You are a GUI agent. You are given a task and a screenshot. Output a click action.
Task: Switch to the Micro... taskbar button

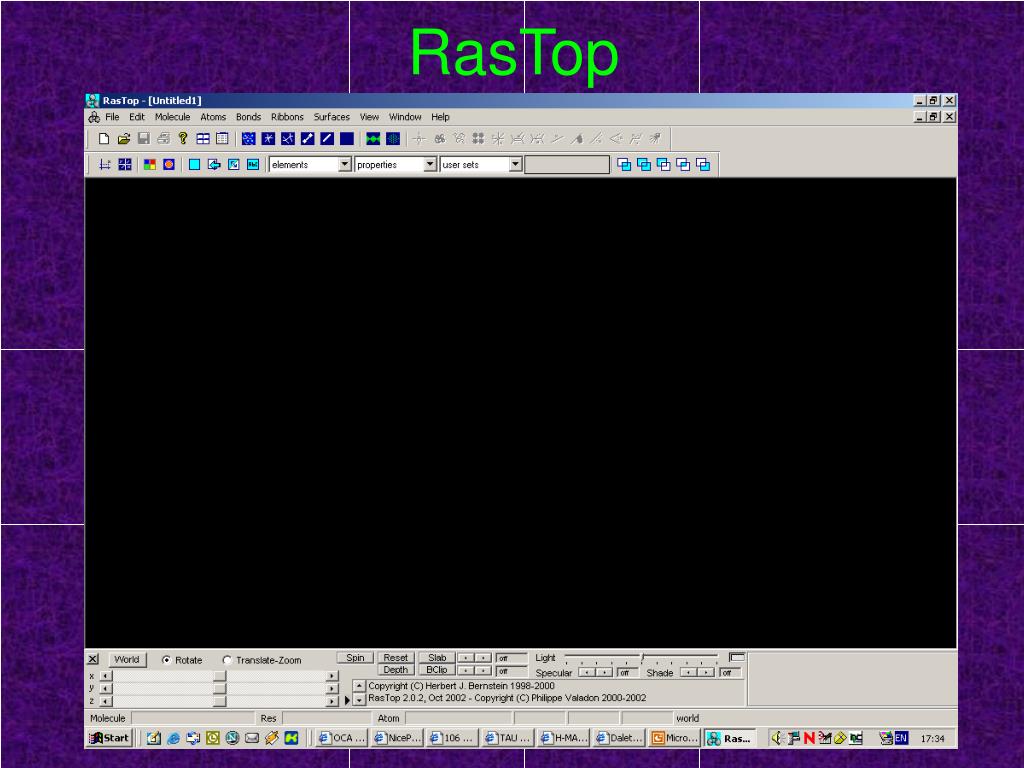[675, 738]
